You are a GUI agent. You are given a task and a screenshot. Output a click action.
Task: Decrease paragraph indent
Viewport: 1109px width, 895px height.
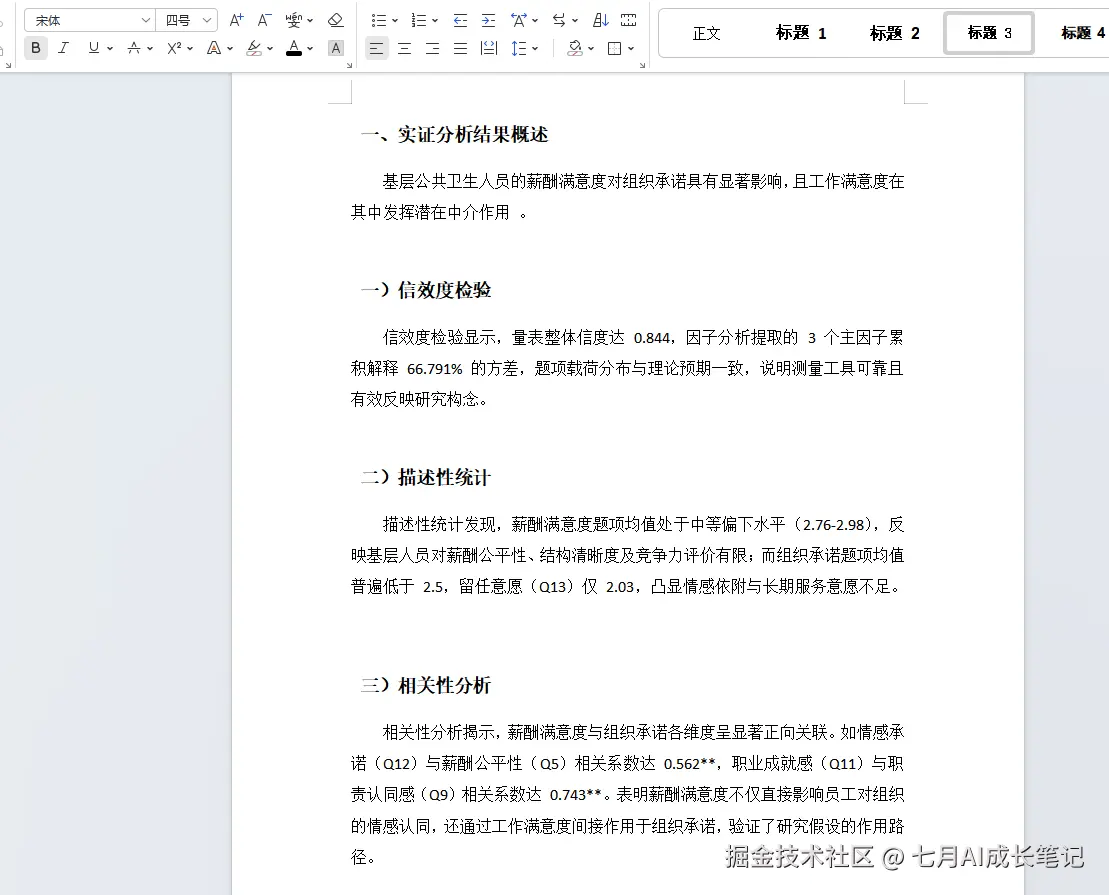click(x=460, y=21)
